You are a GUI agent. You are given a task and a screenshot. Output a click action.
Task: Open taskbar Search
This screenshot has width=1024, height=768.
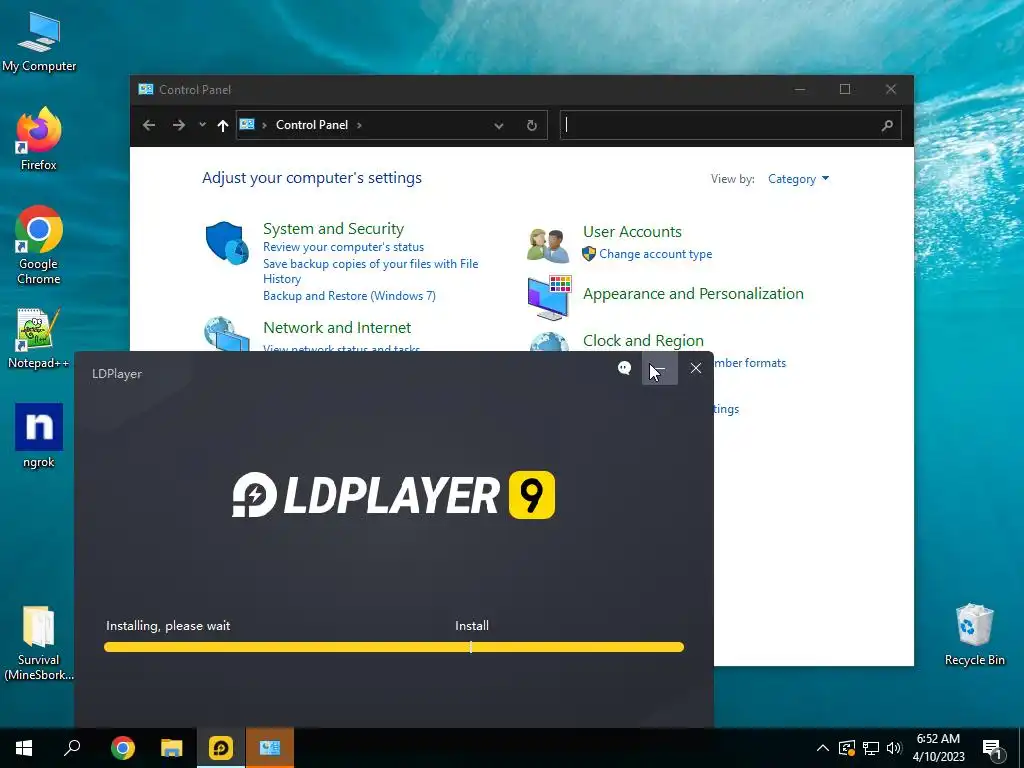(72, 748)
